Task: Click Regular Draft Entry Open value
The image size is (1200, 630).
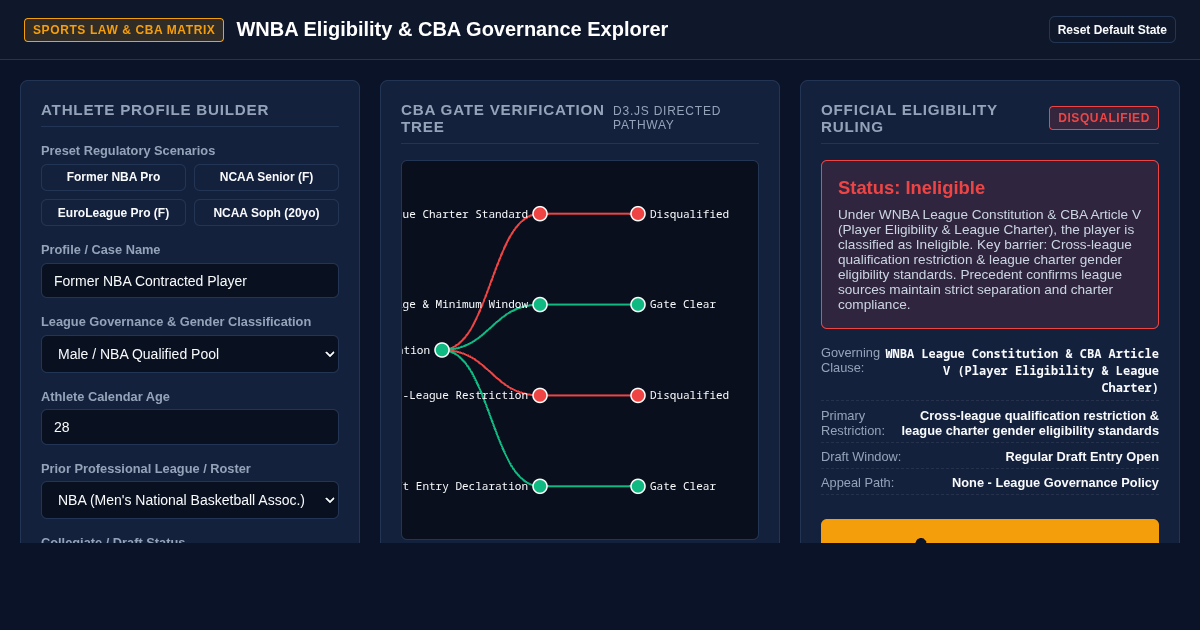Action: coord(1082,457)
